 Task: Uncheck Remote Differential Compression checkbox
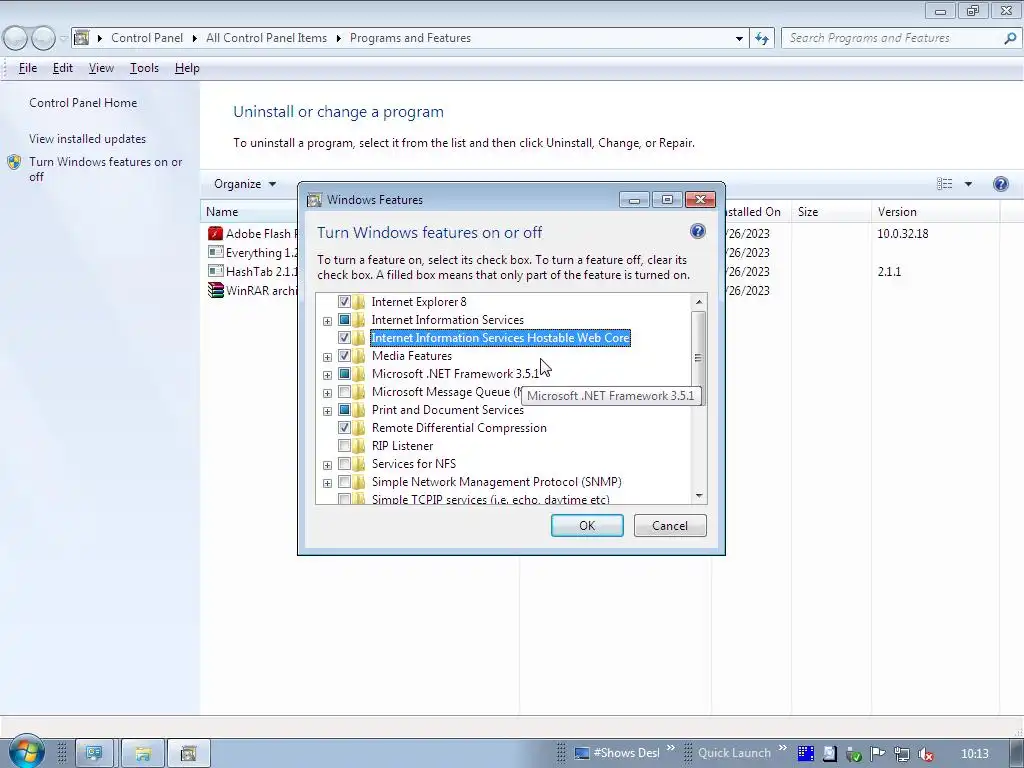[x=344, y=428]
